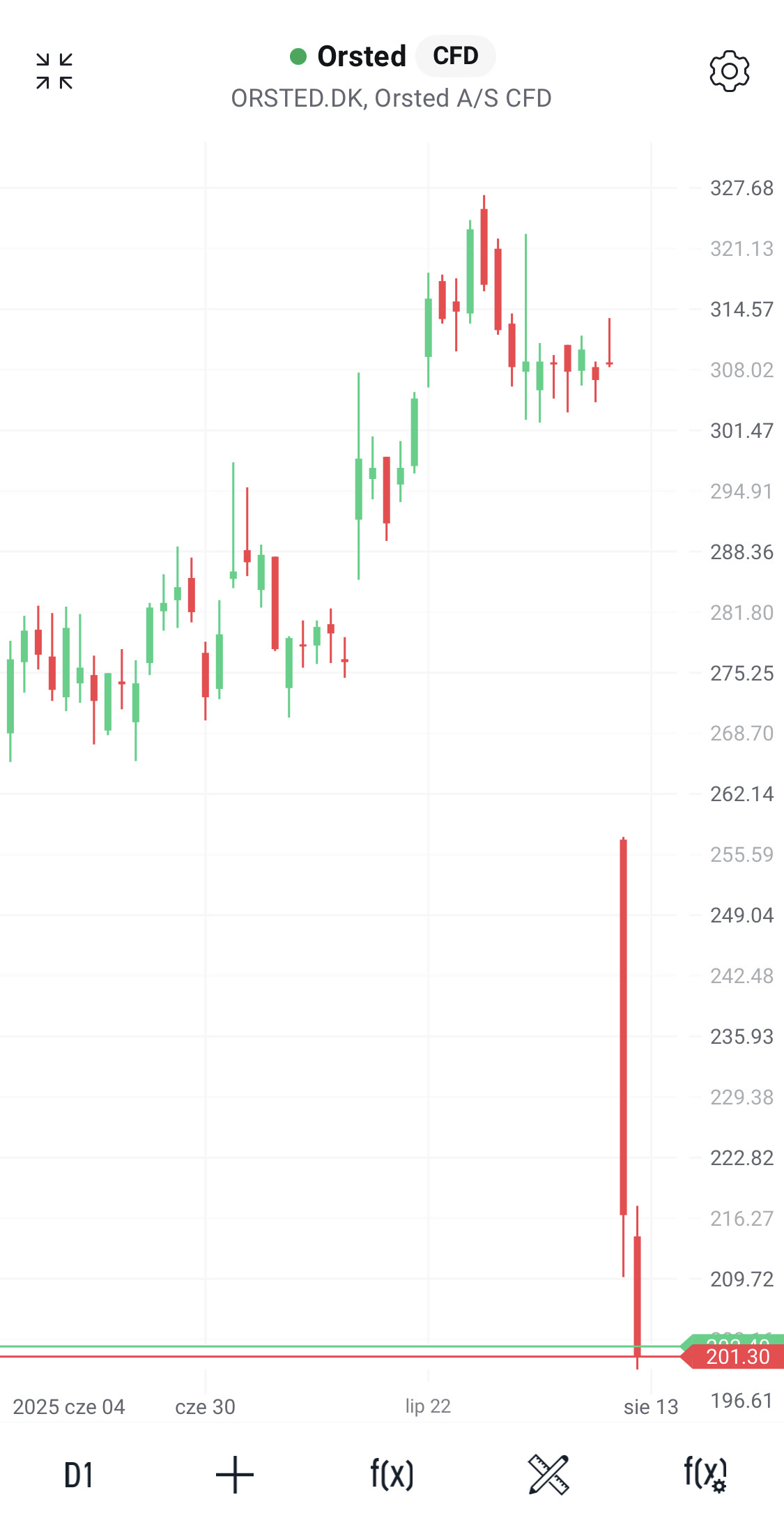Tap the CFD badge
This screenshot has height=1527, width=784.
[456, 56]
